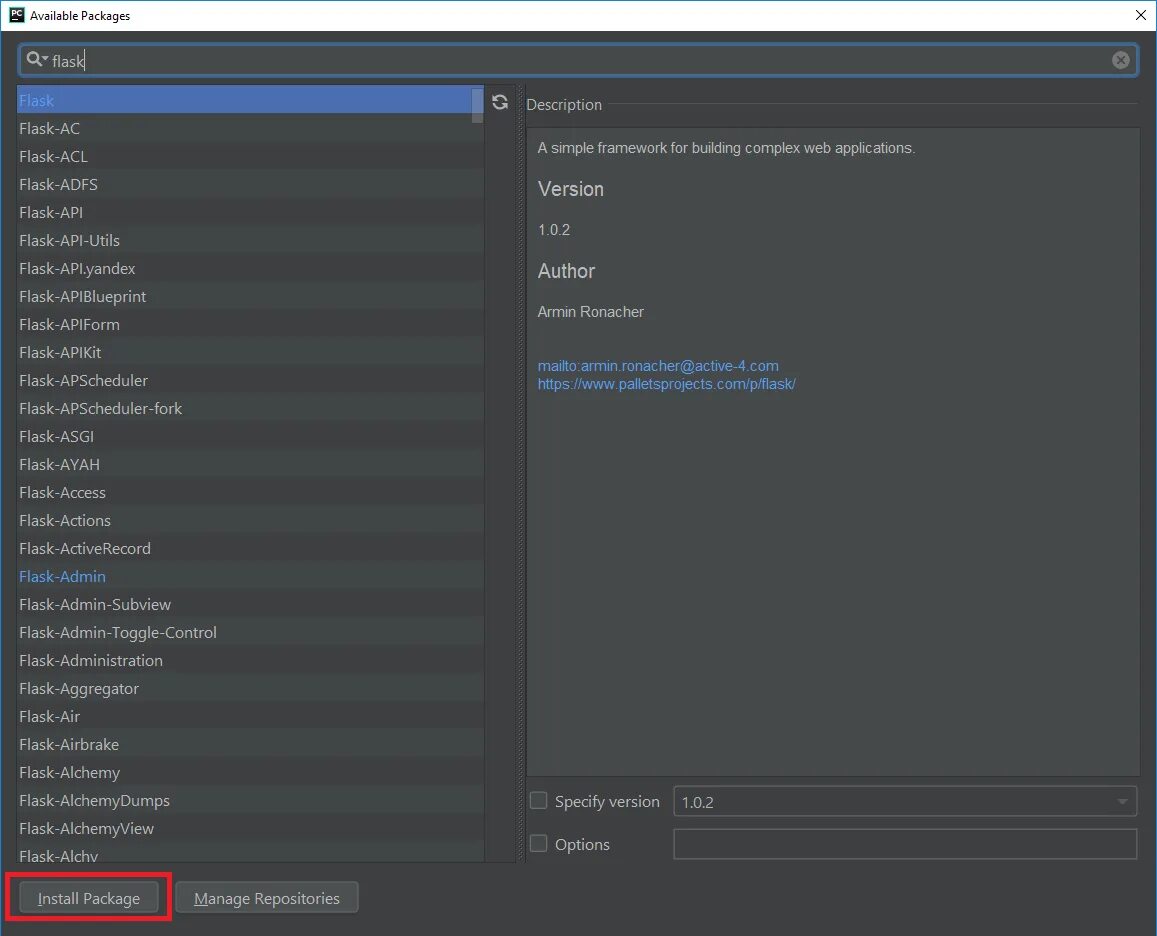Viewport: 1157px width, 936px height.
Task: Select the Flask-API package
Action: (249, 213)
